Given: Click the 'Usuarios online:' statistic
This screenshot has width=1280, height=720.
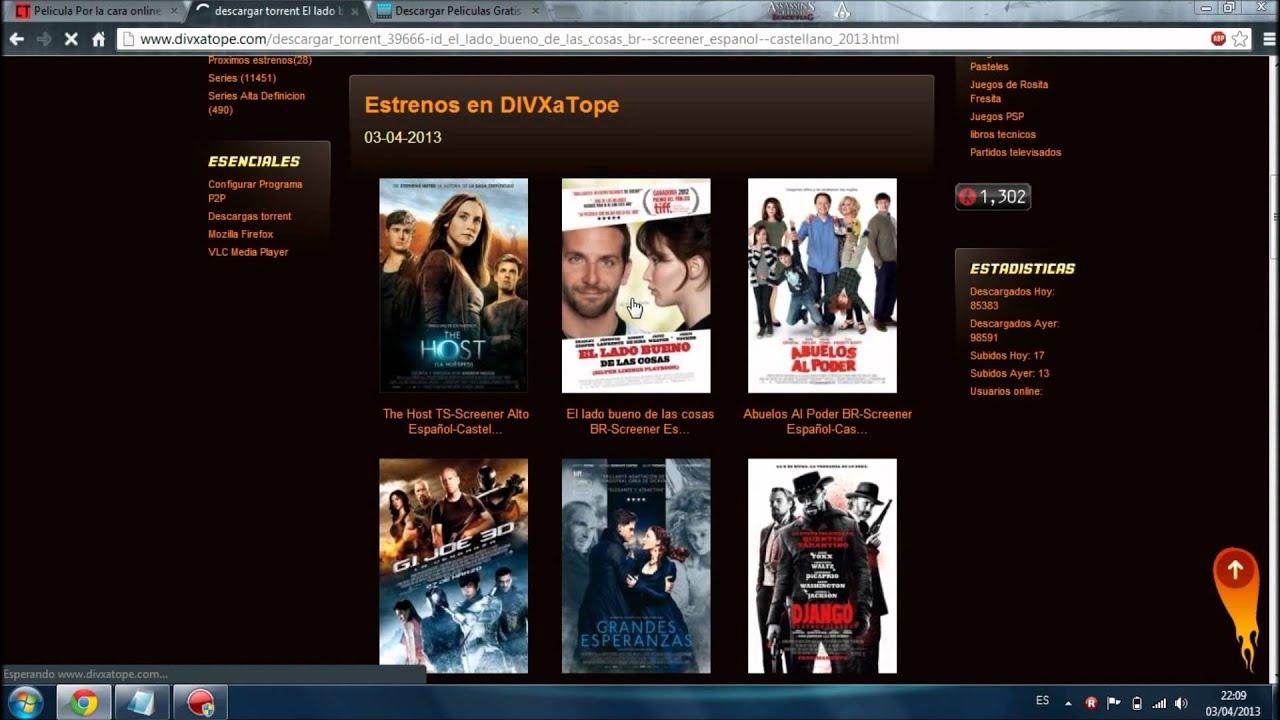Looking at the screenshot, I should 1006,392.
